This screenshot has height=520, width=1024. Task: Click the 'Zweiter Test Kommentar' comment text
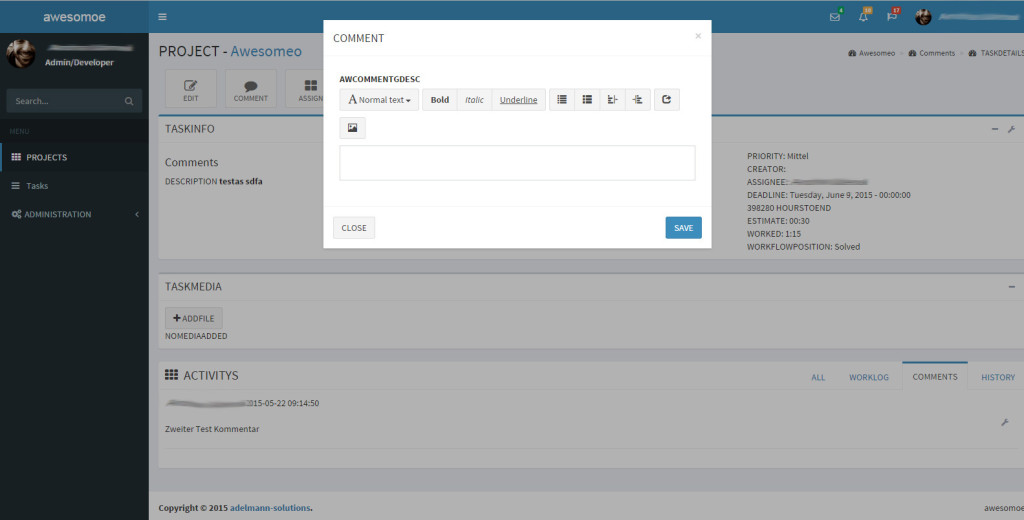213,429
